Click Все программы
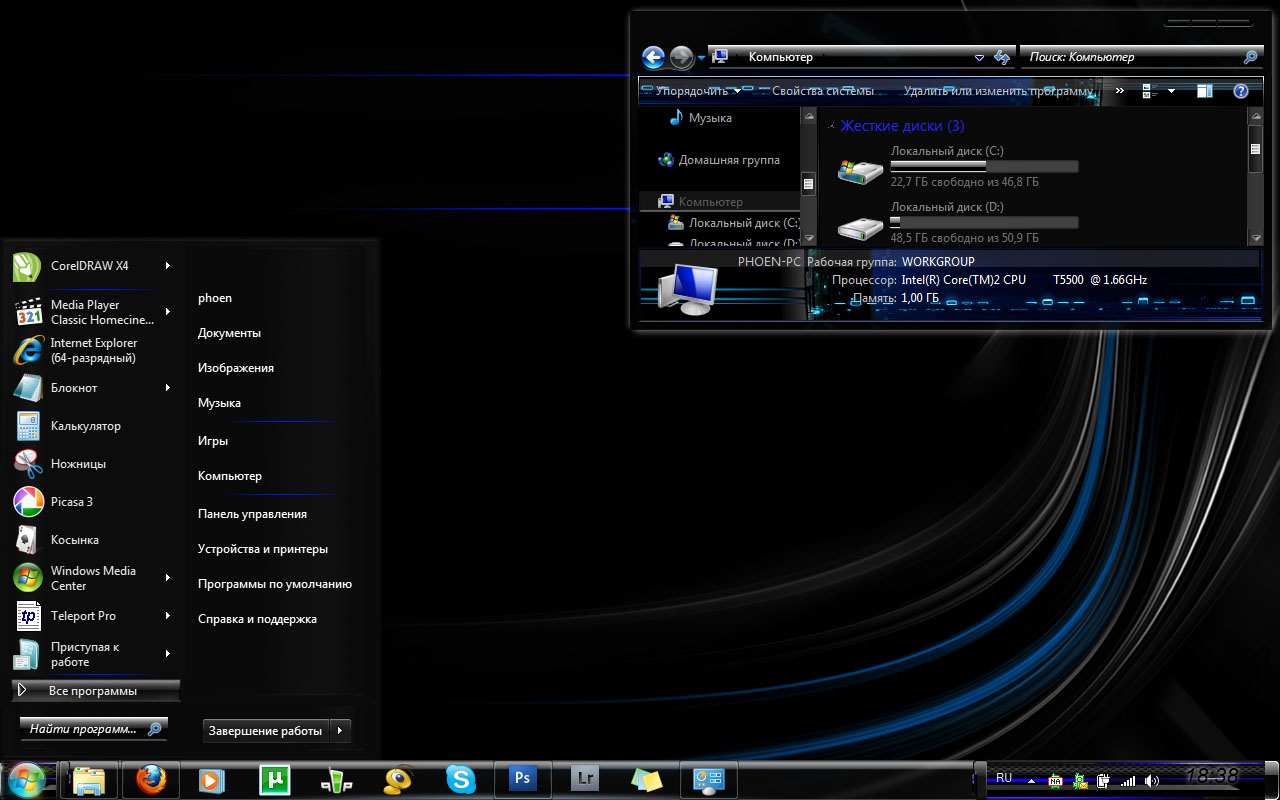This screenshot has height=800, width=1280. tap(96, 691)
